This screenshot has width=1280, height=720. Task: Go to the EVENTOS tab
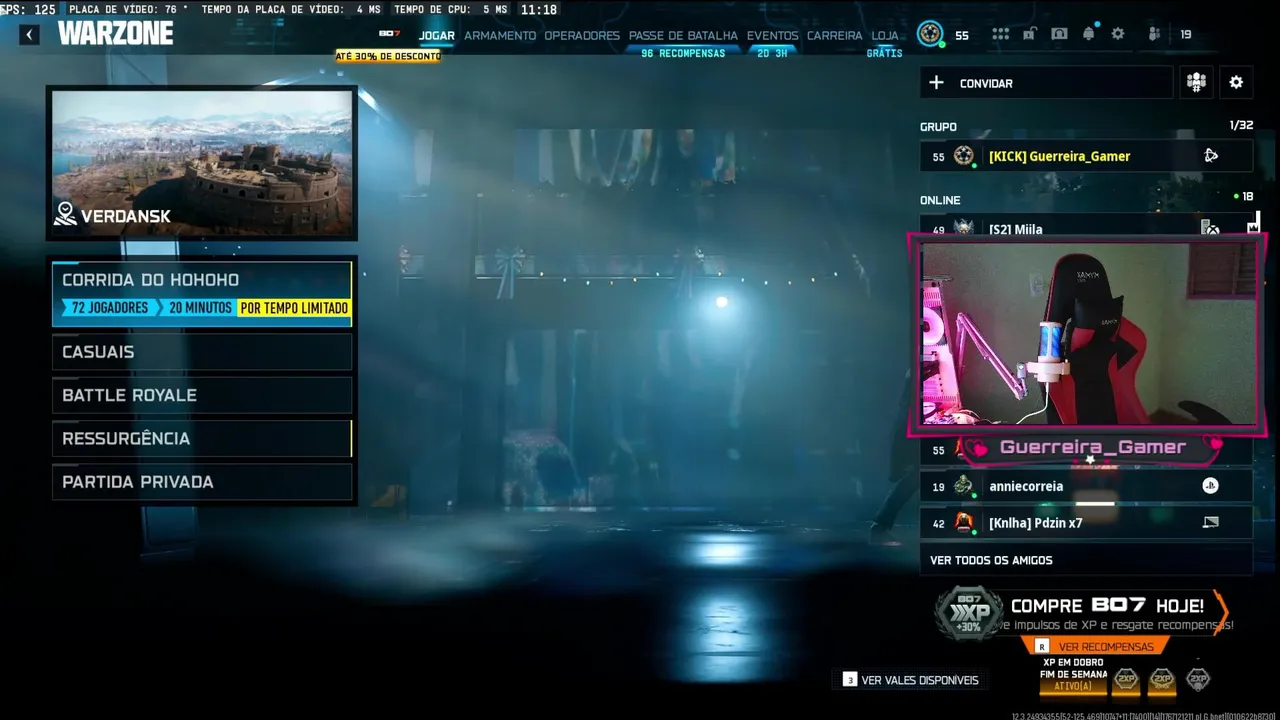pos(772,35)
